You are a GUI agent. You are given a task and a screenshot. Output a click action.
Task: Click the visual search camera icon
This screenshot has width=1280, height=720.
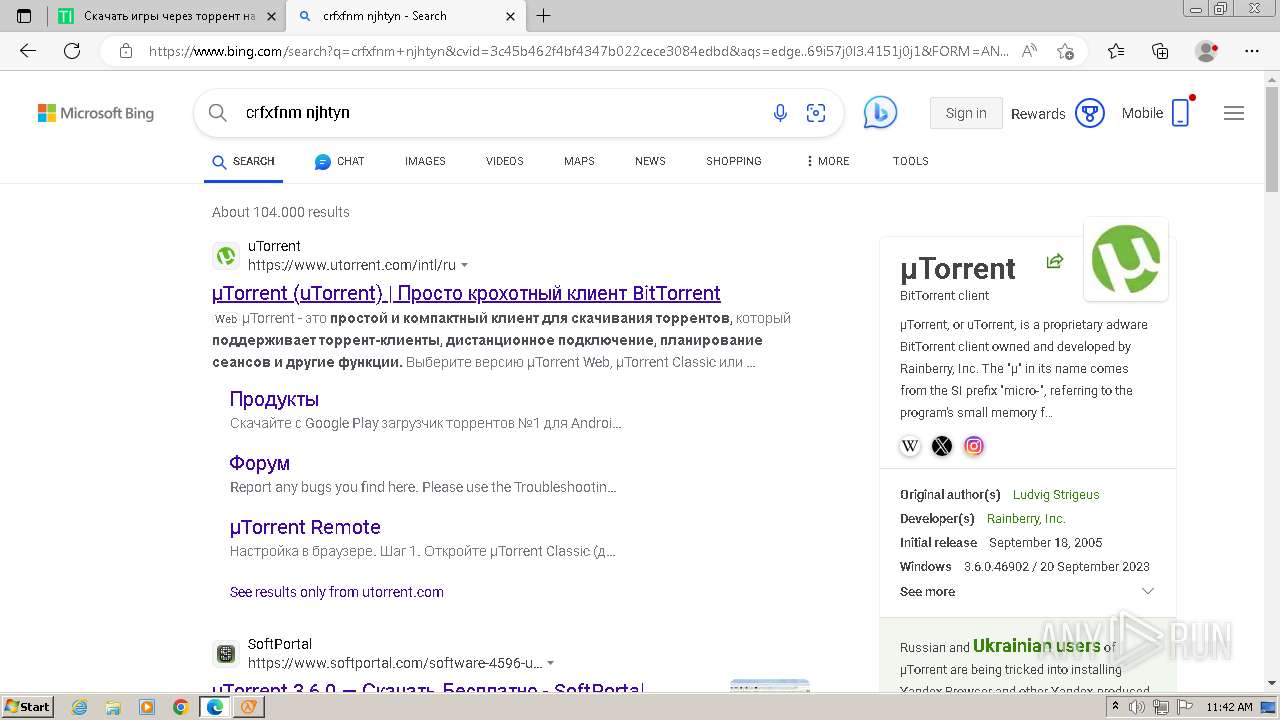(816, 113)
